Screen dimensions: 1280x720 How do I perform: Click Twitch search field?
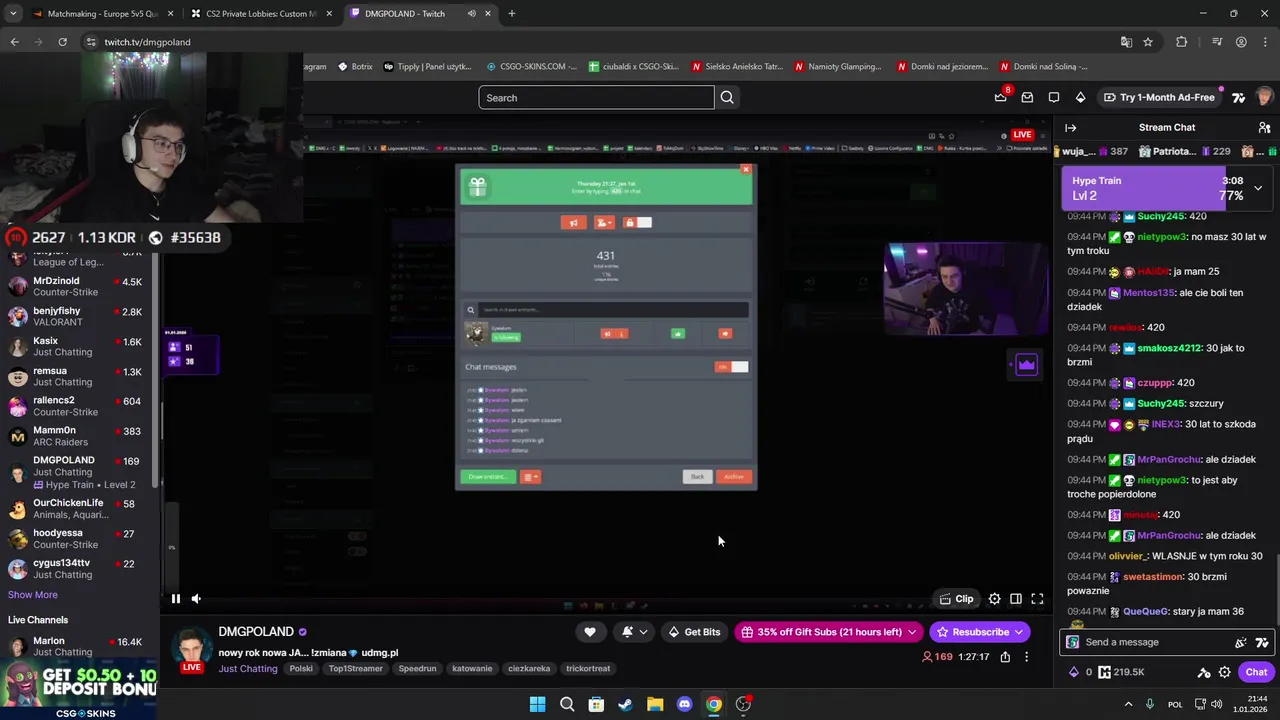tap(596, 97)
